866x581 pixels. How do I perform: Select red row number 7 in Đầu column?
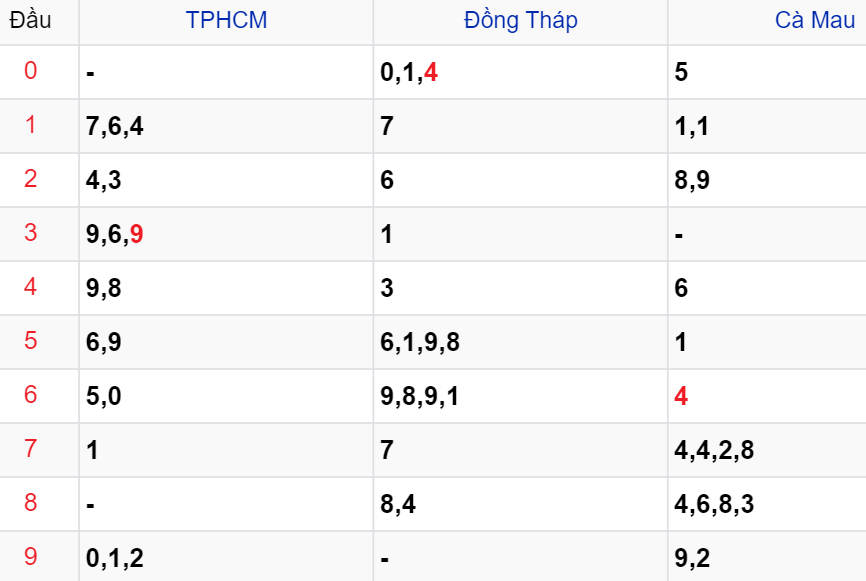click(30, 449)
